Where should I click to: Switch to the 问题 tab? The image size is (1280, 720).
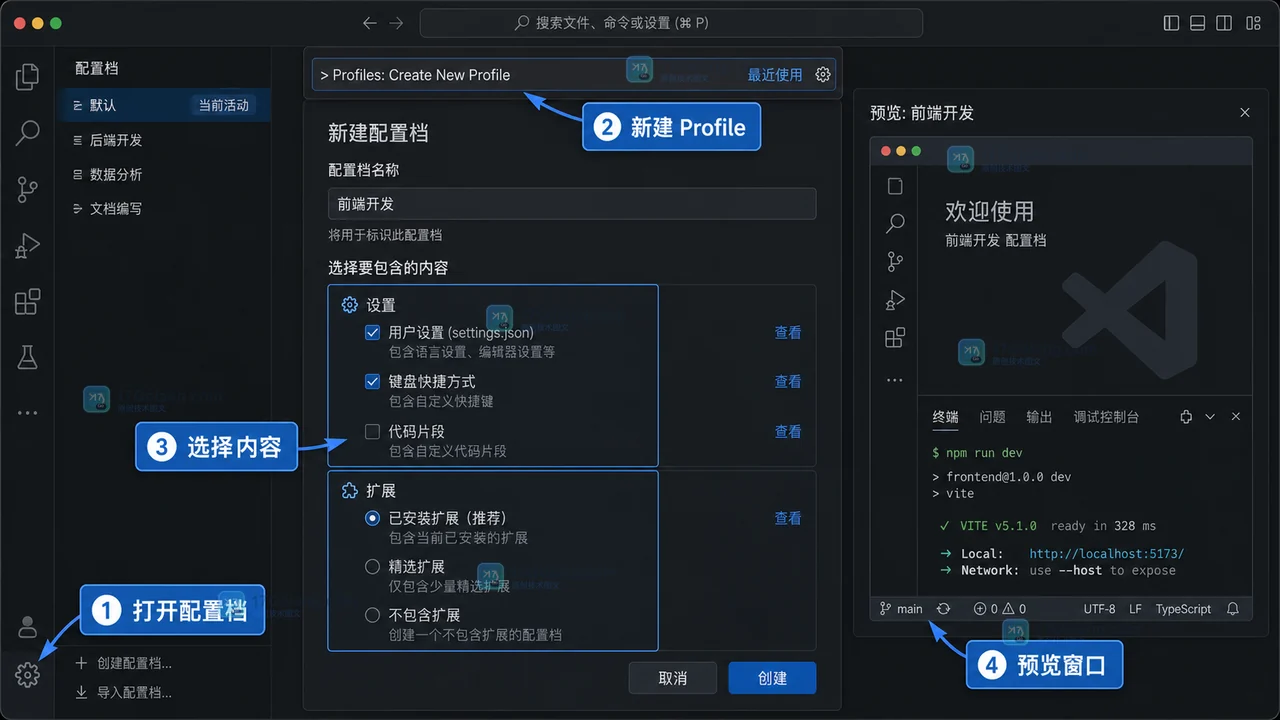click(x=992, y=417)
